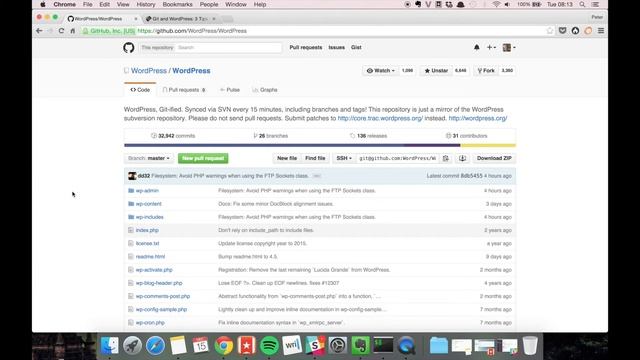Switch to Git and WordPress browser tab
Screen dimensions: 640x360
[180, 19]
